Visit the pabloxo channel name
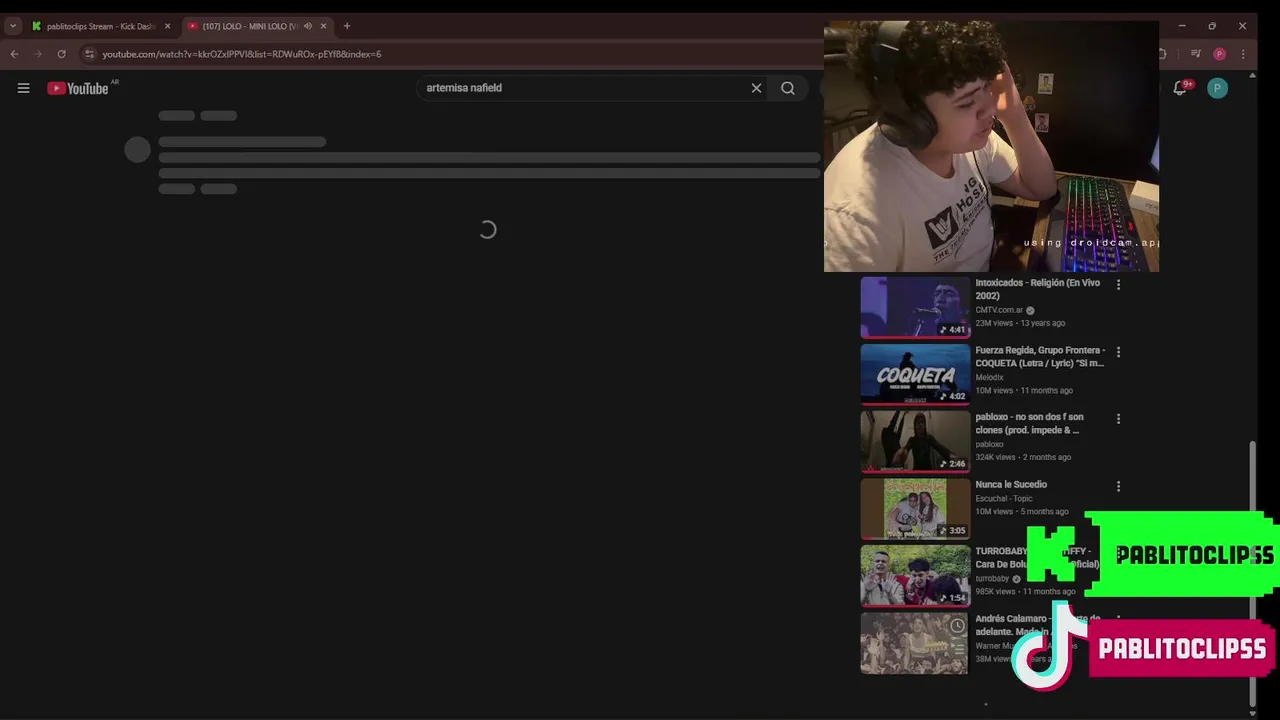1280x720 pixels. (989, 444)
